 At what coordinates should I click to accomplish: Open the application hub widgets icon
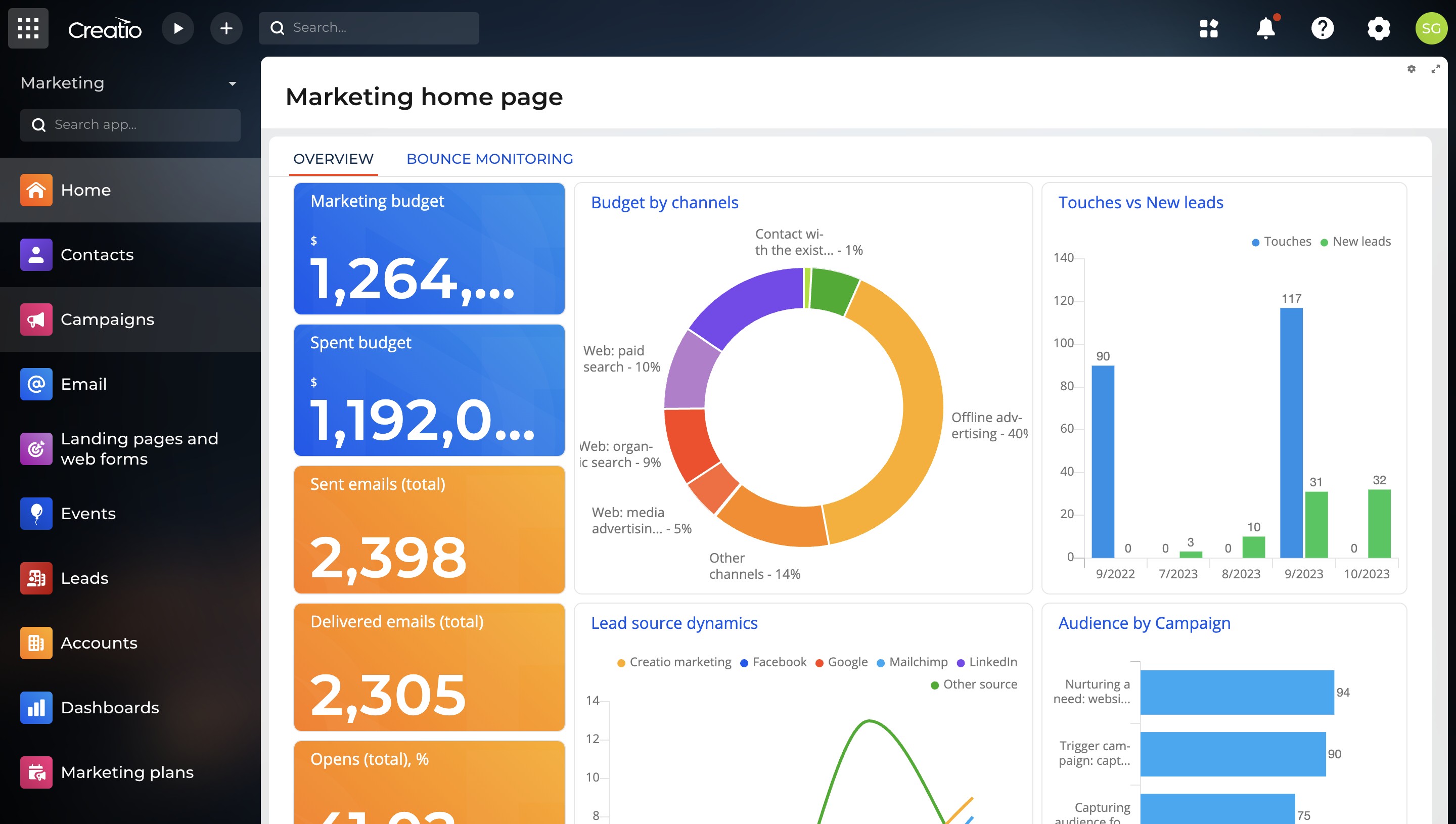[x=1209, y=28]
